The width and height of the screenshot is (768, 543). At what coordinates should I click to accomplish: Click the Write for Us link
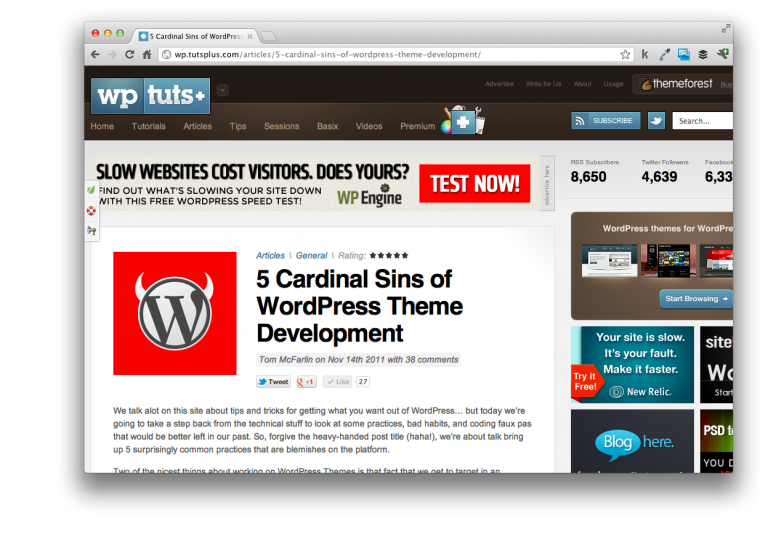543,84
